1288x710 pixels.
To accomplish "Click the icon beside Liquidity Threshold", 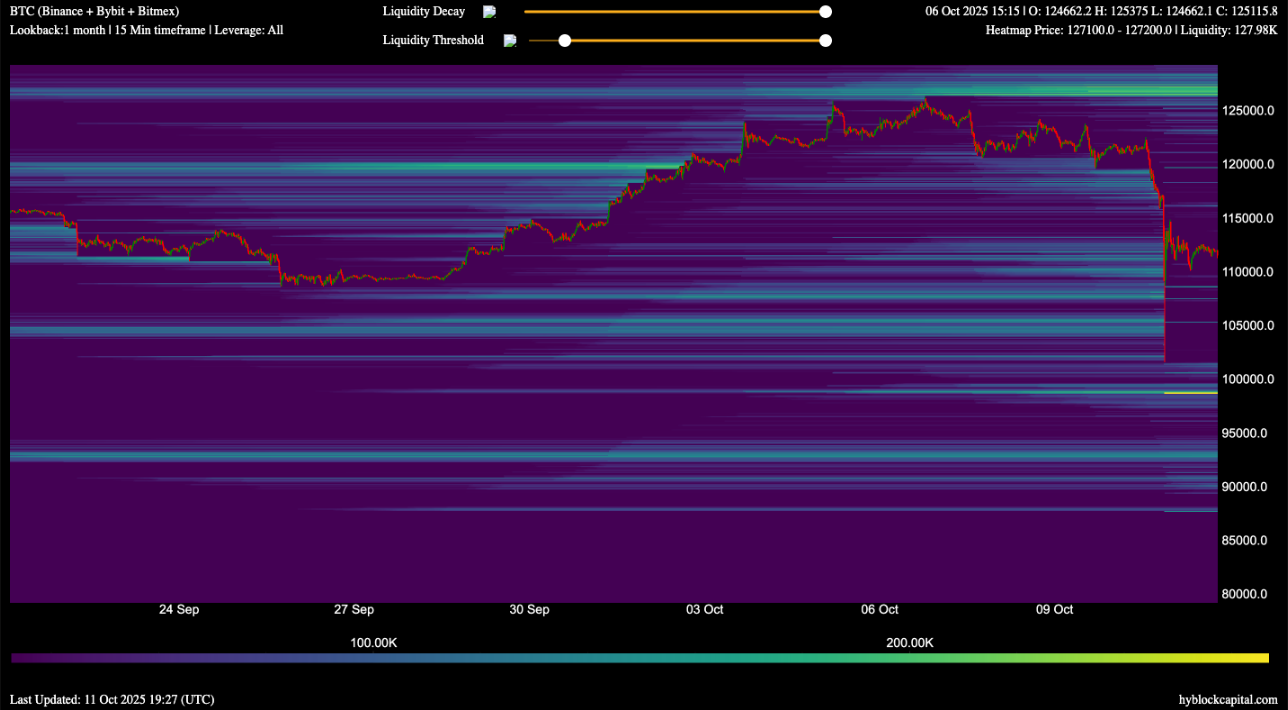I will 510,41.
